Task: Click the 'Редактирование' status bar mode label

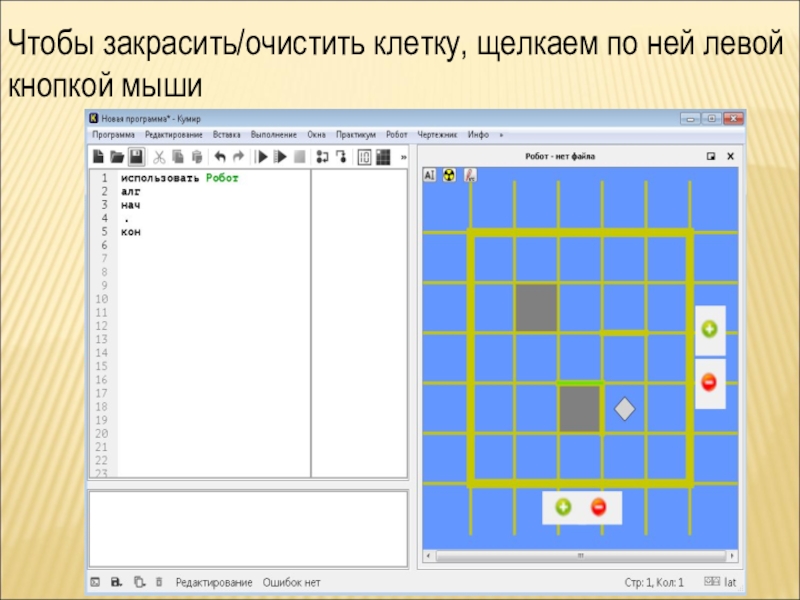Action: click(x=214, y=582)
